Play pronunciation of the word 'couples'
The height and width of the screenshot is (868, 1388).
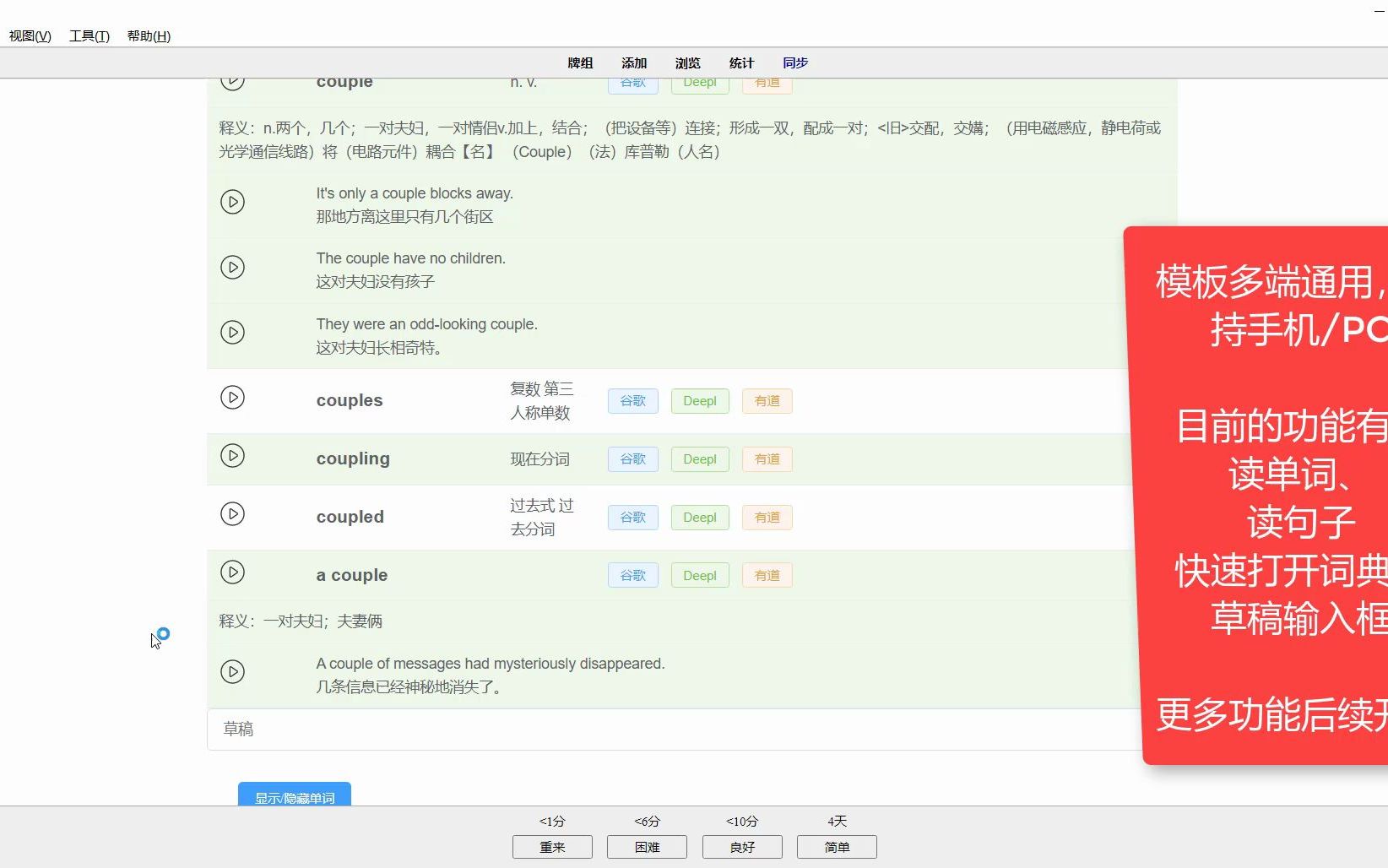(232, 397)
